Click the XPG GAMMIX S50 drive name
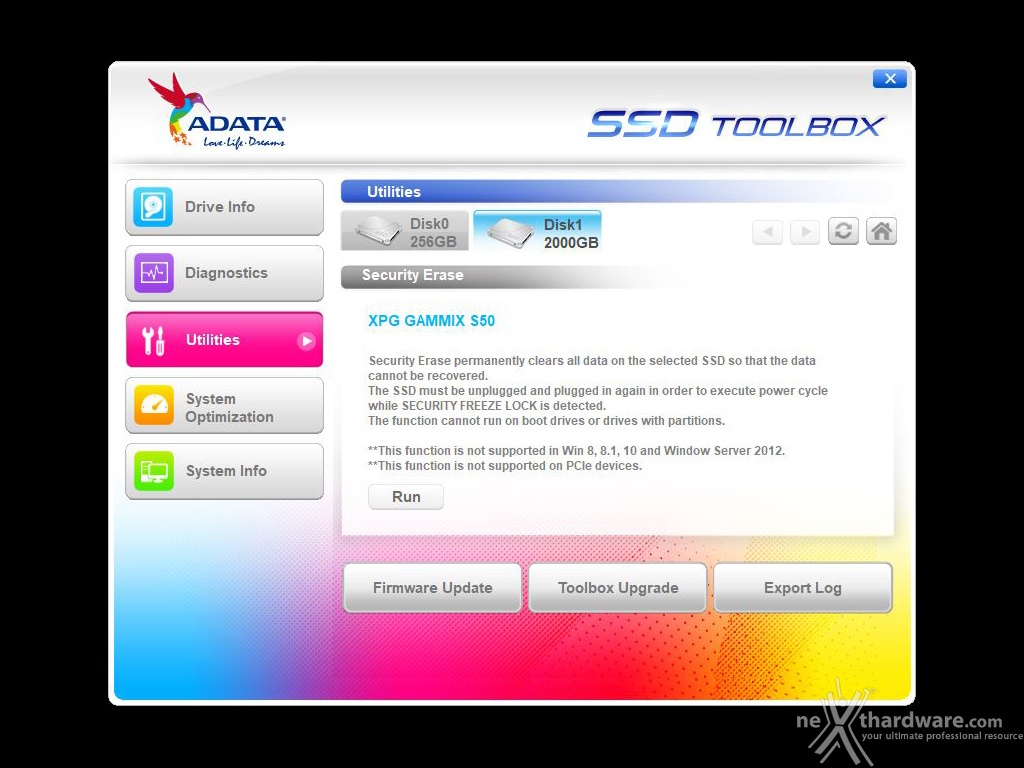This screenshot has width=1024, height=768. [x=432, y=321]
